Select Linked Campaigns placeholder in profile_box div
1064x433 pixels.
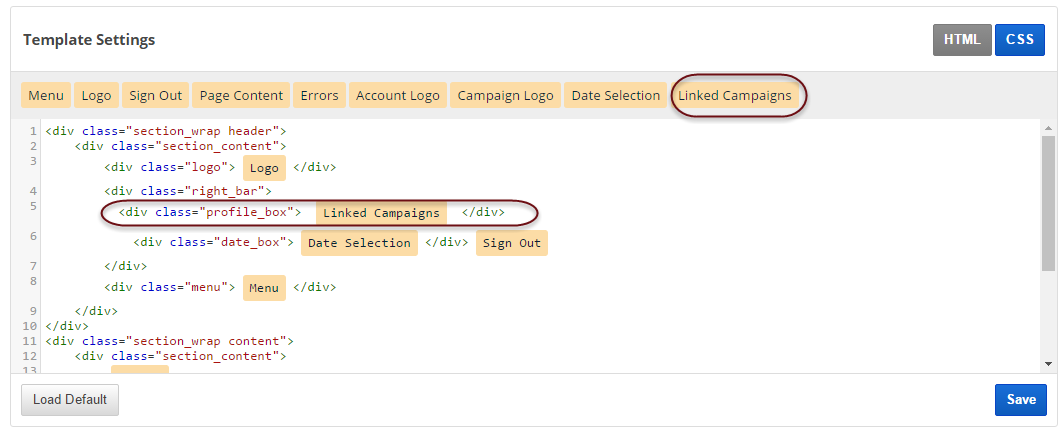pyautogui.click(x=381, y=213)
